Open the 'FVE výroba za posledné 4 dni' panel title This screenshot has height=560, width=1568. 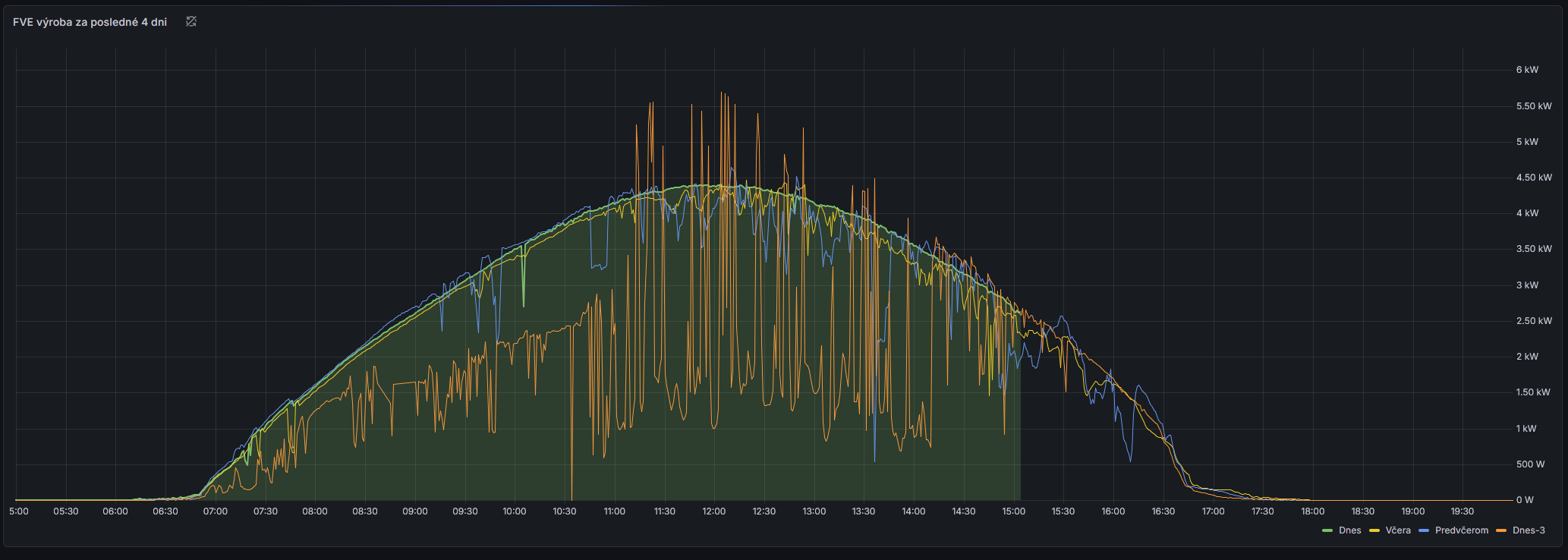click(90, 22)
